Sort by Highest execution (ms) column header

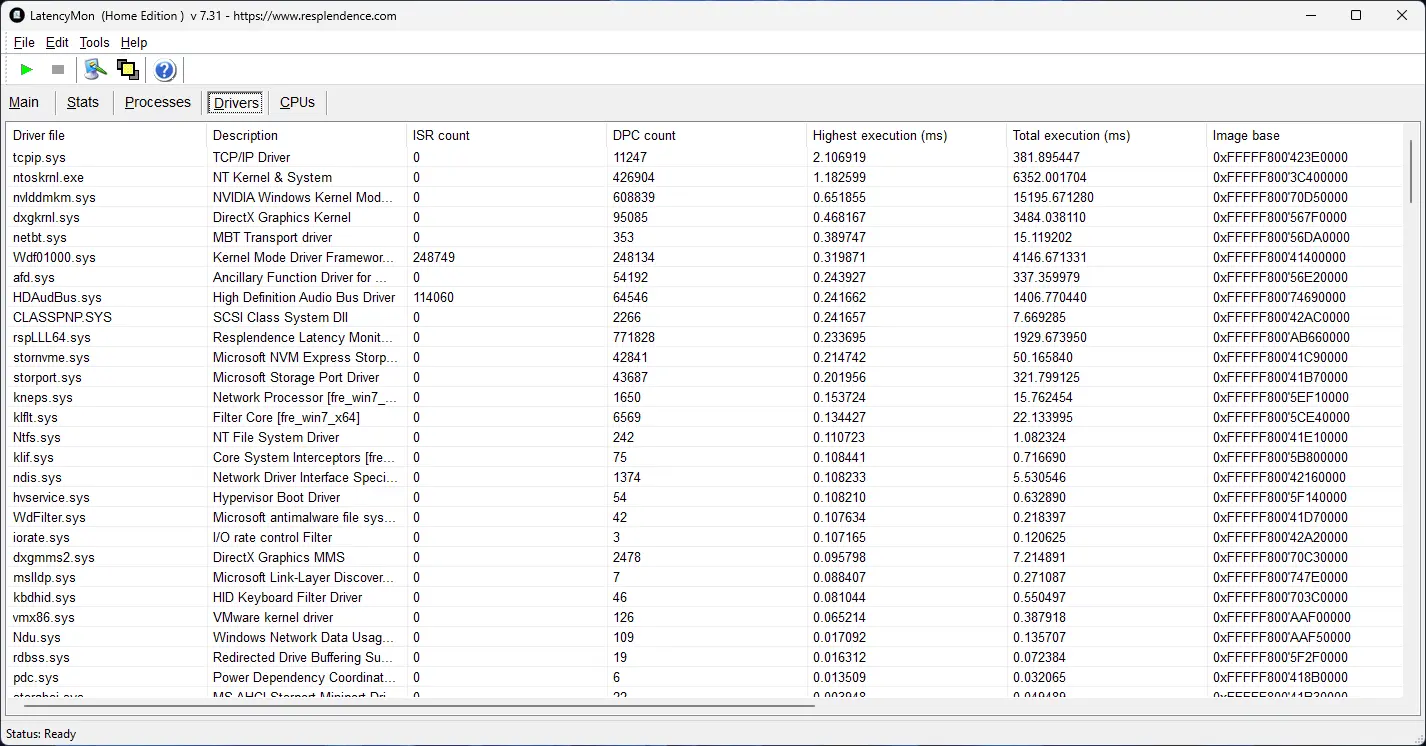tap(907, 135)
